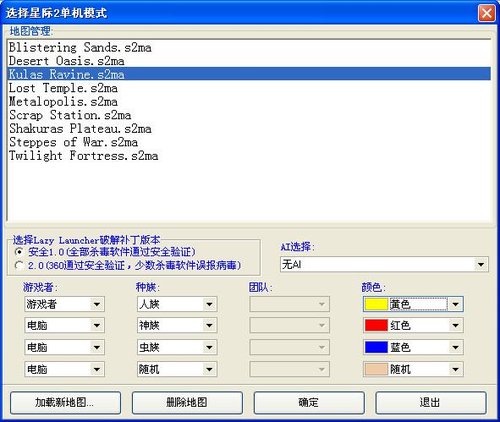Open the 红色 color dropdown
Screen dimensions: 500x422
[x=413, y=325]
